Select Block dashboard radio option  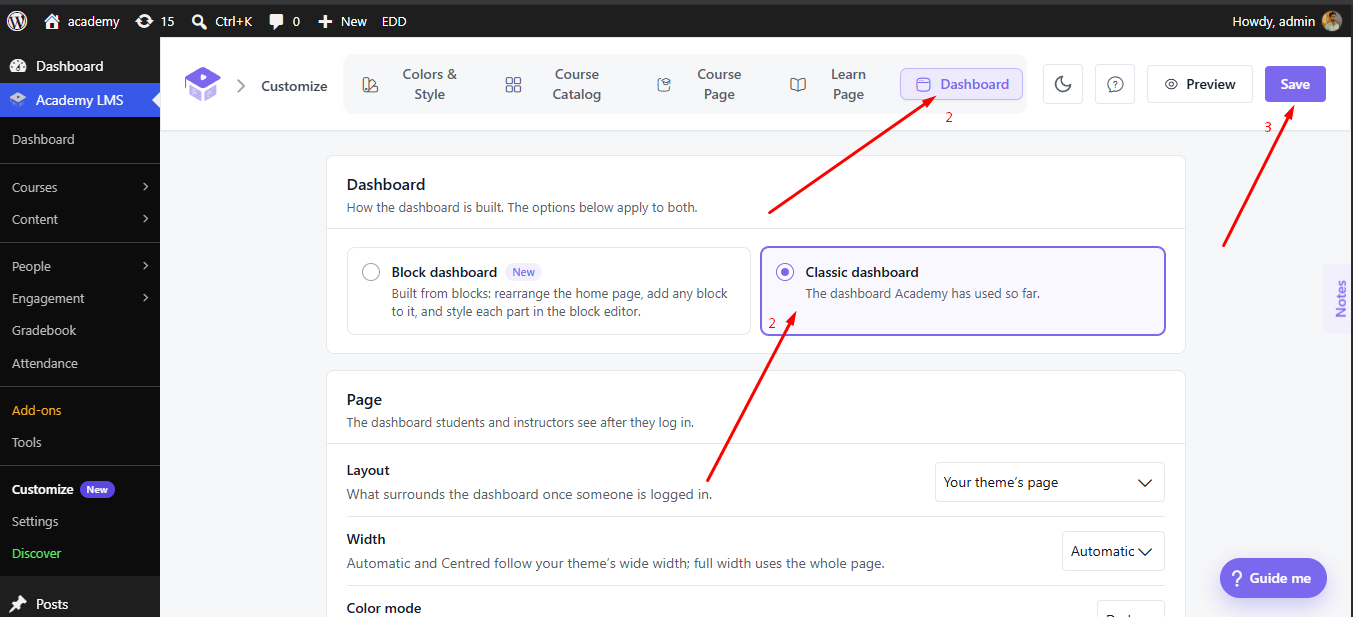click(371, 272)
